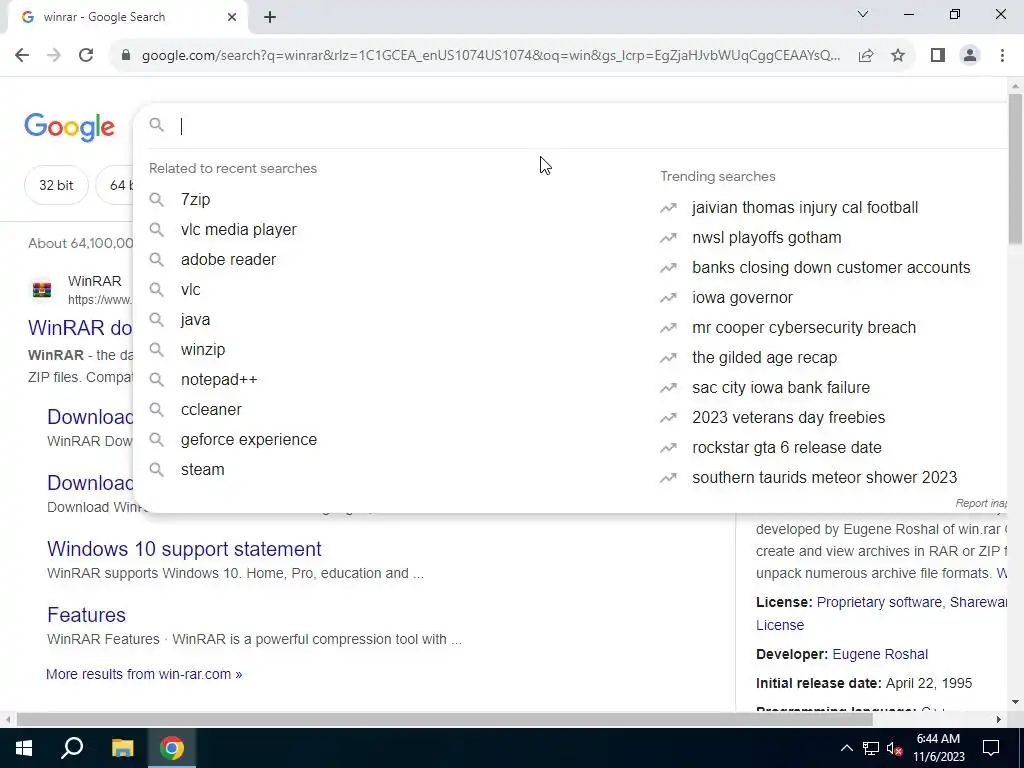The width and height of the screenshot is (1024, 768).
Task: Open trending rockstar gta 6 release date
Action: click(786, 448)
